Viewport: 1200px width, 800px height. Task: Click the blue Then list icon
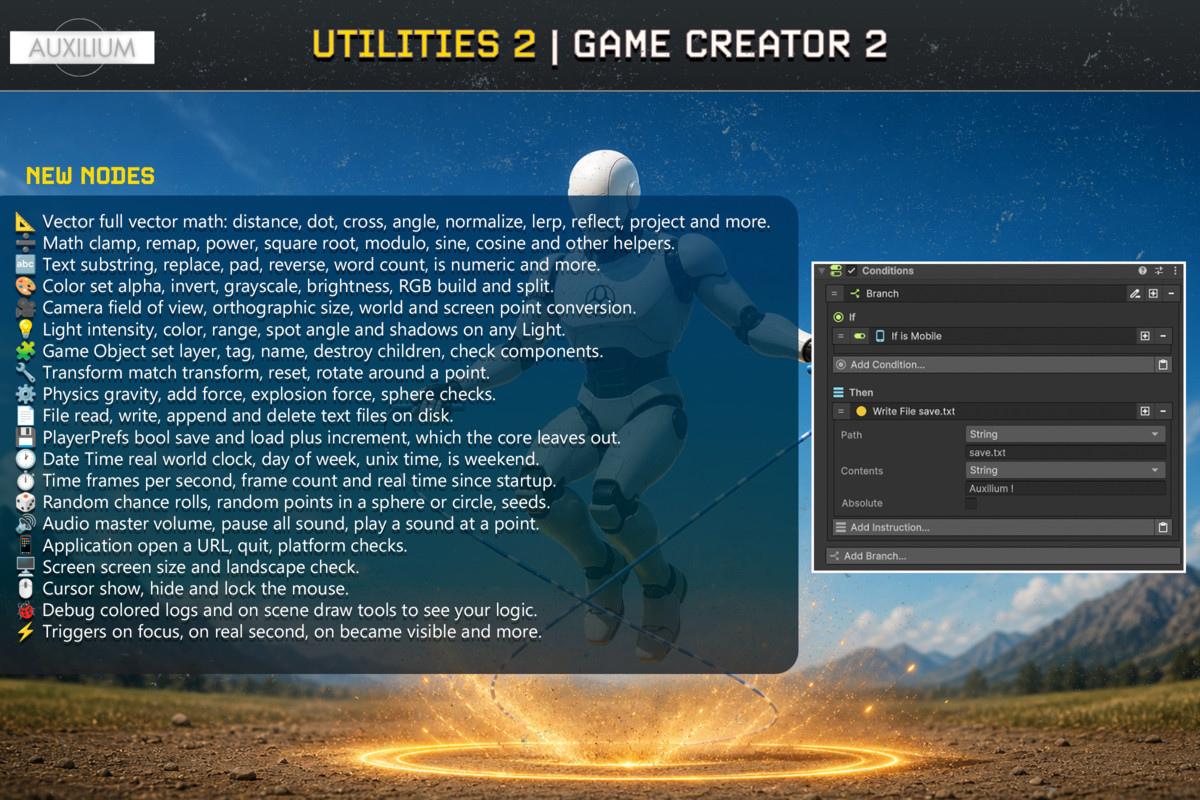pyautogui.click(x=839, y=393)
